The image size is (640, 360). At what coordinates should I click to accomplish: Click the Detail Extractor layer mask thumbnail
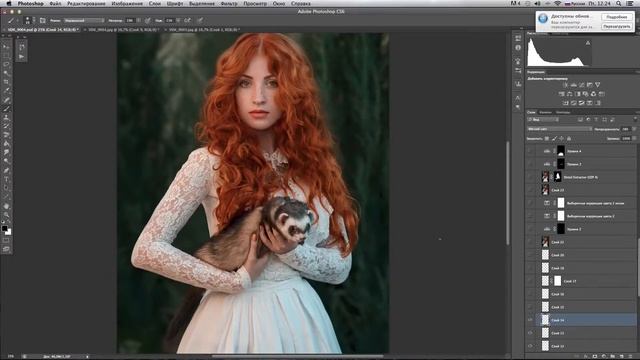[558, 177]
